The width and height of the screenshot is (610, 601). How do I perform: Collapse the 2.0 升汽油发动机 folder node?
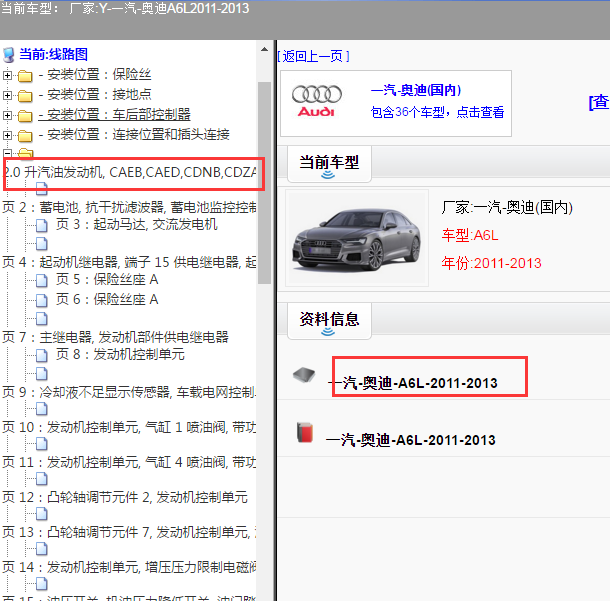[7, 153]
